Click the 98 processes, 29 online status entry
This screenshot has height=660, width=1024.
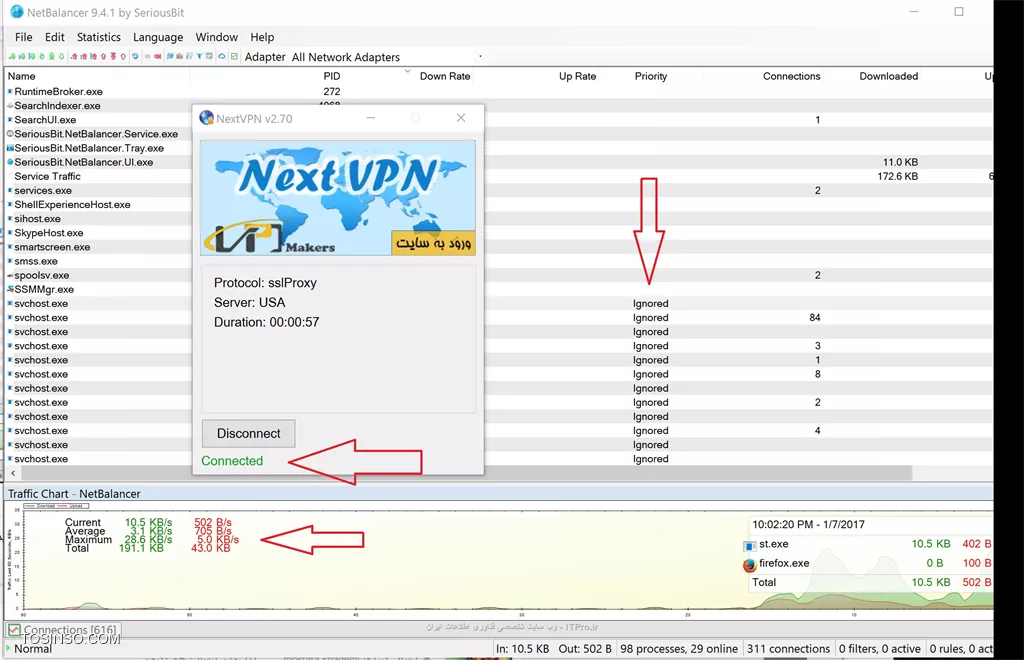679,649
